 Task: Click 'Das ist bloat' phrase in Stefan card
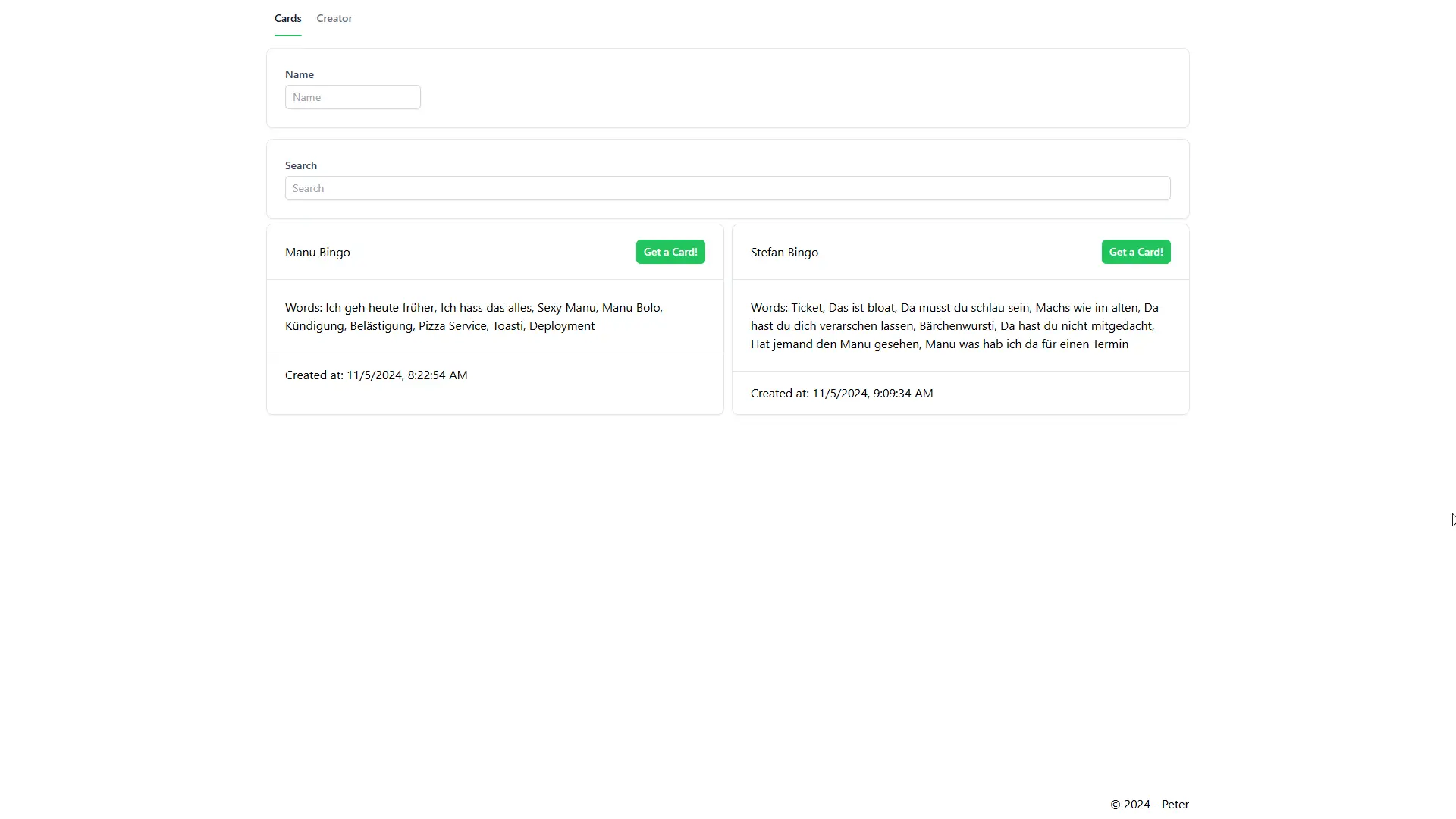coord(861,308)
